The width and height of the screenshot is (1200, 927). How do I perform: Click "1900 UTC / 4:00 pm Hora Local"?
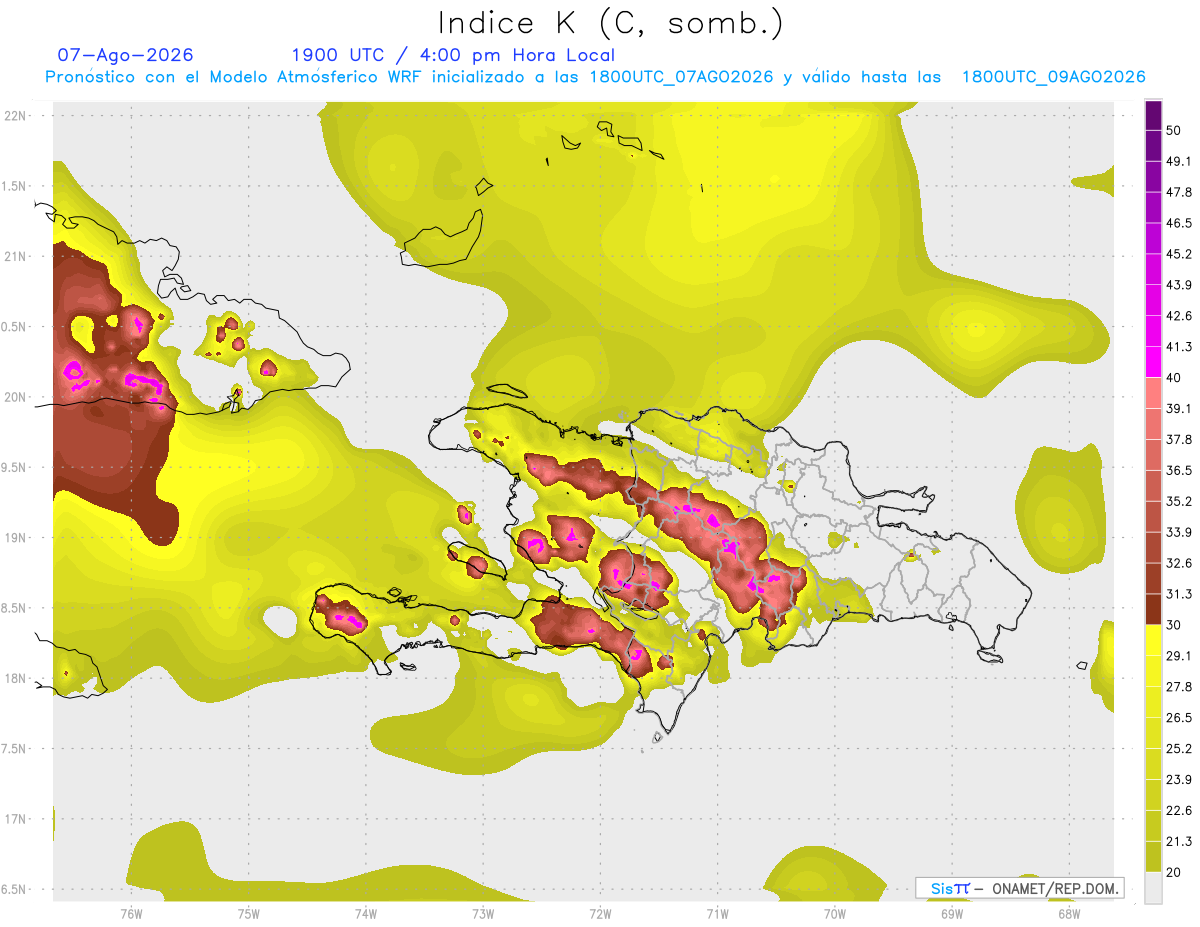click(x=453, y=55)
